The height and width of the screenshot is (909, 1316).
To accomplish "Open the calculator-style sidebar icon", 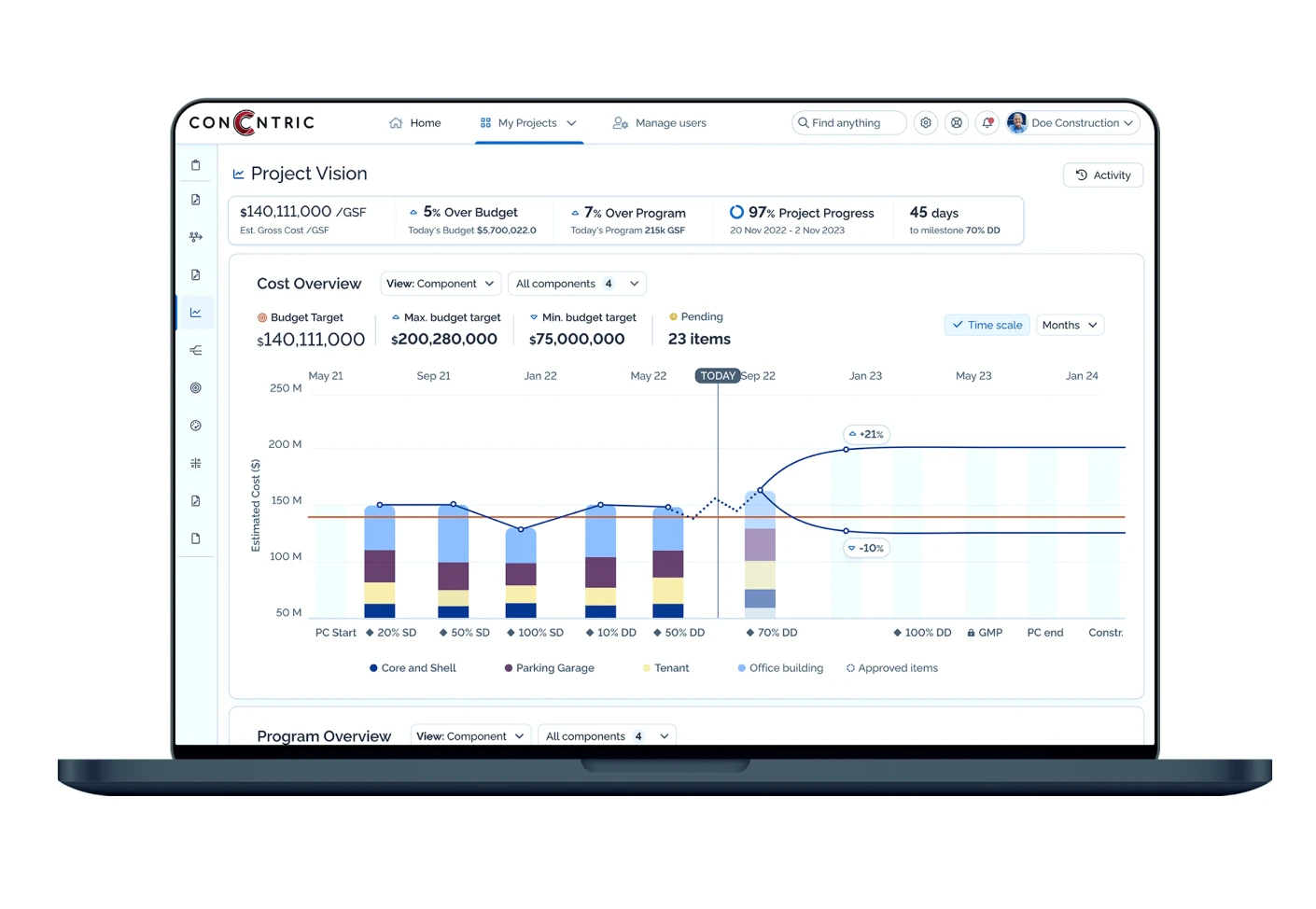I will click(x=195, y=463).
